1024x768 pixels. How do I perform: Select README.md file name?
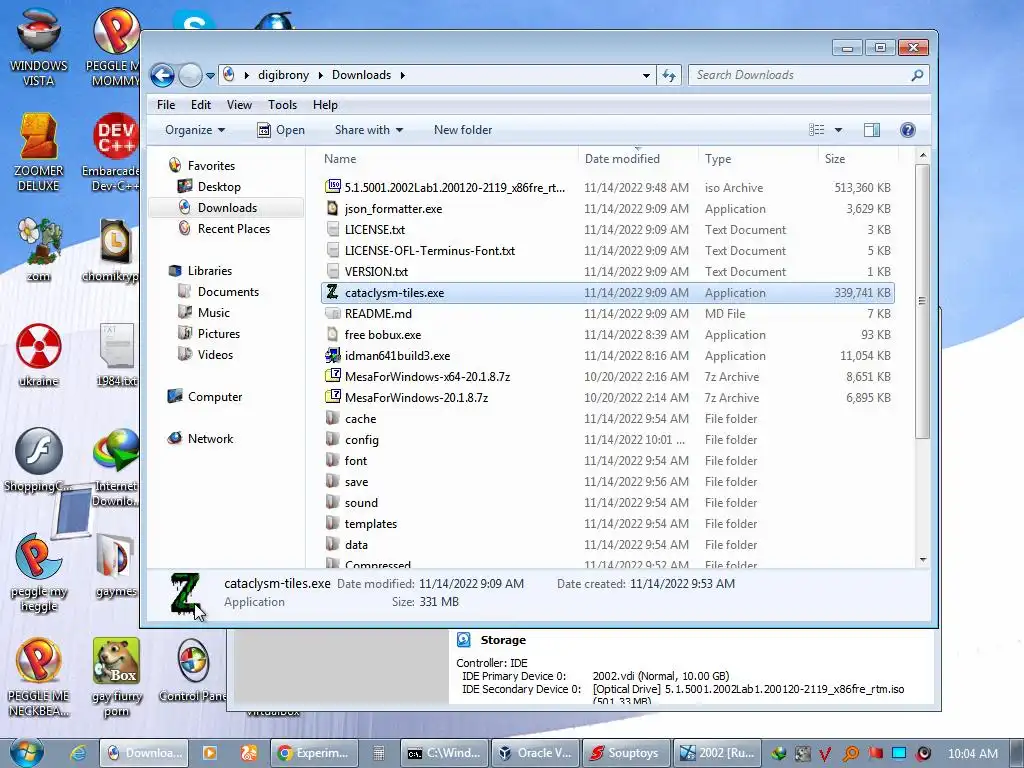pyautogui.click(x=378, y=313)
